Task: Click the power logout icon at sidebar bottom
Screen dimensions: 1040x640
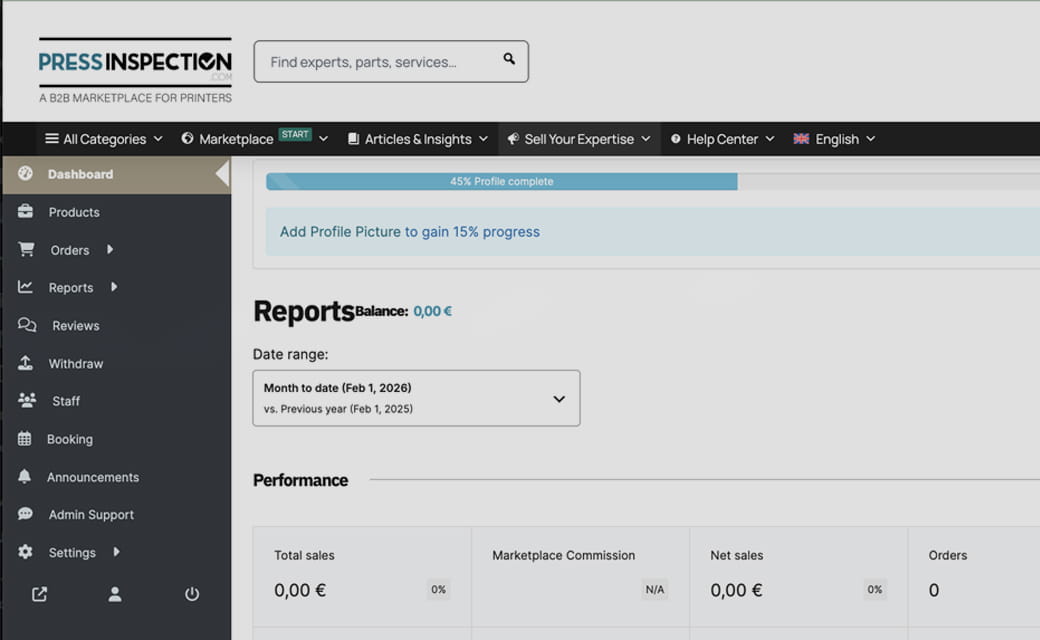Action: (x=191, y=594)
